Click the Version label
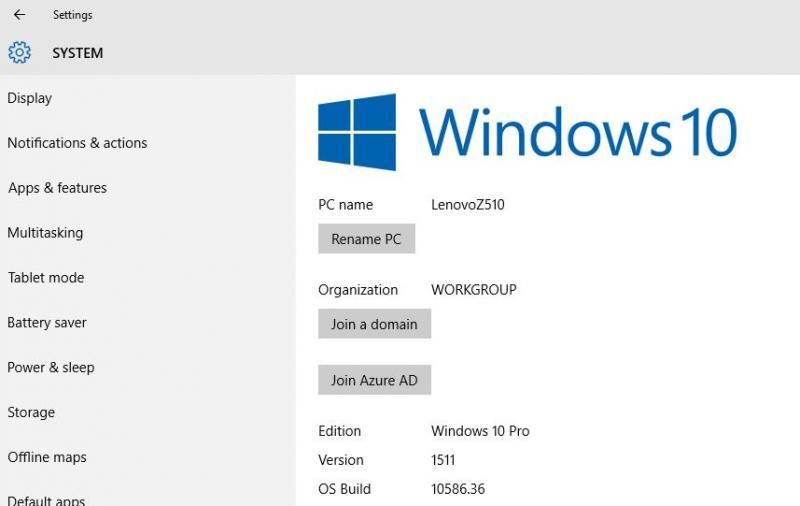This screenshot has height=506, width=800. [x=341, y=460]
